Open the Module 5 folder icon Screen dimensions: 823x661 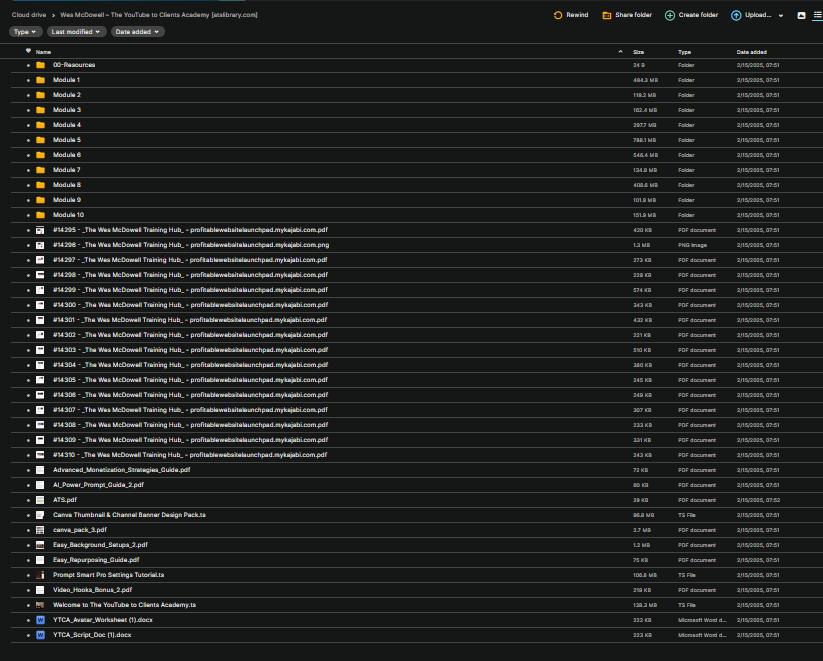click(40, 140)
